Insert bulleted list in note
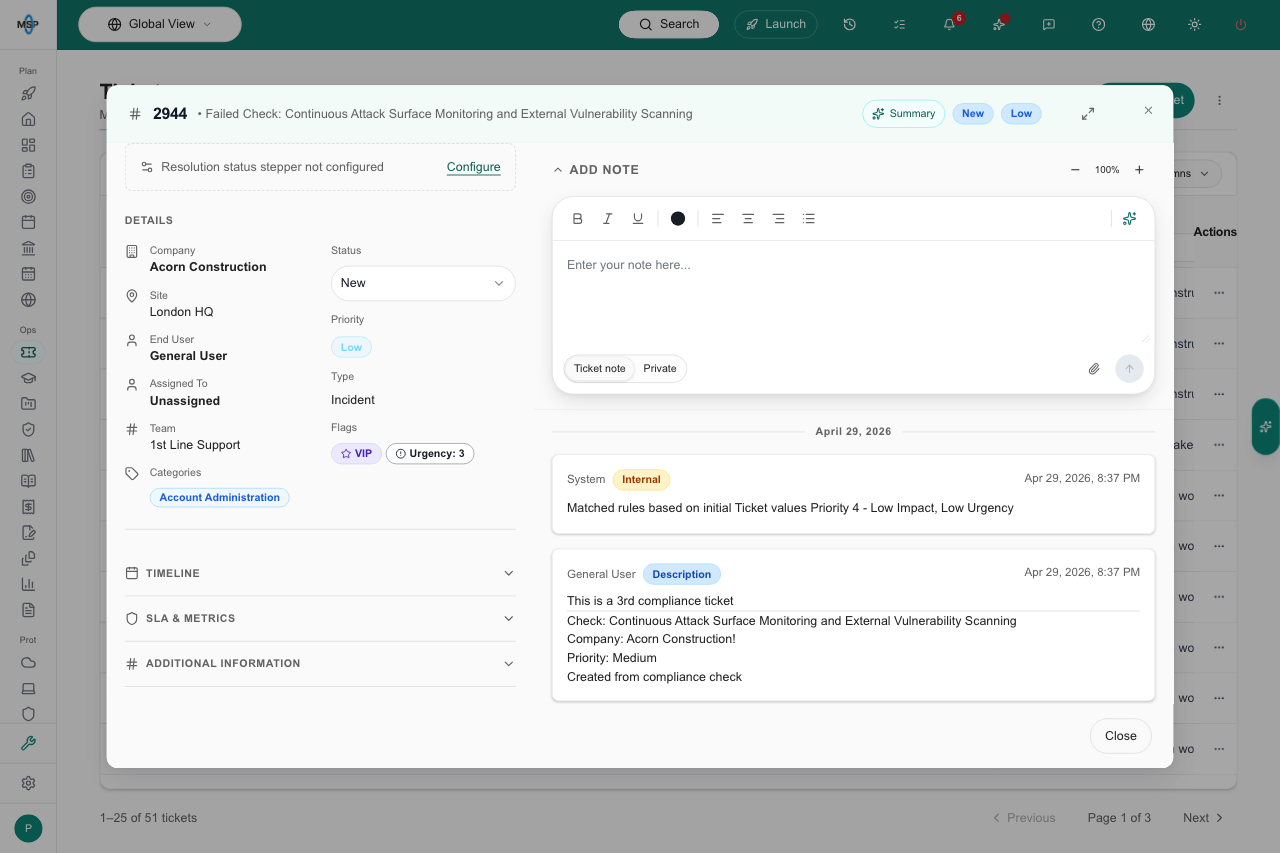Screen dimensions: 1280x853 click(809, 219)
